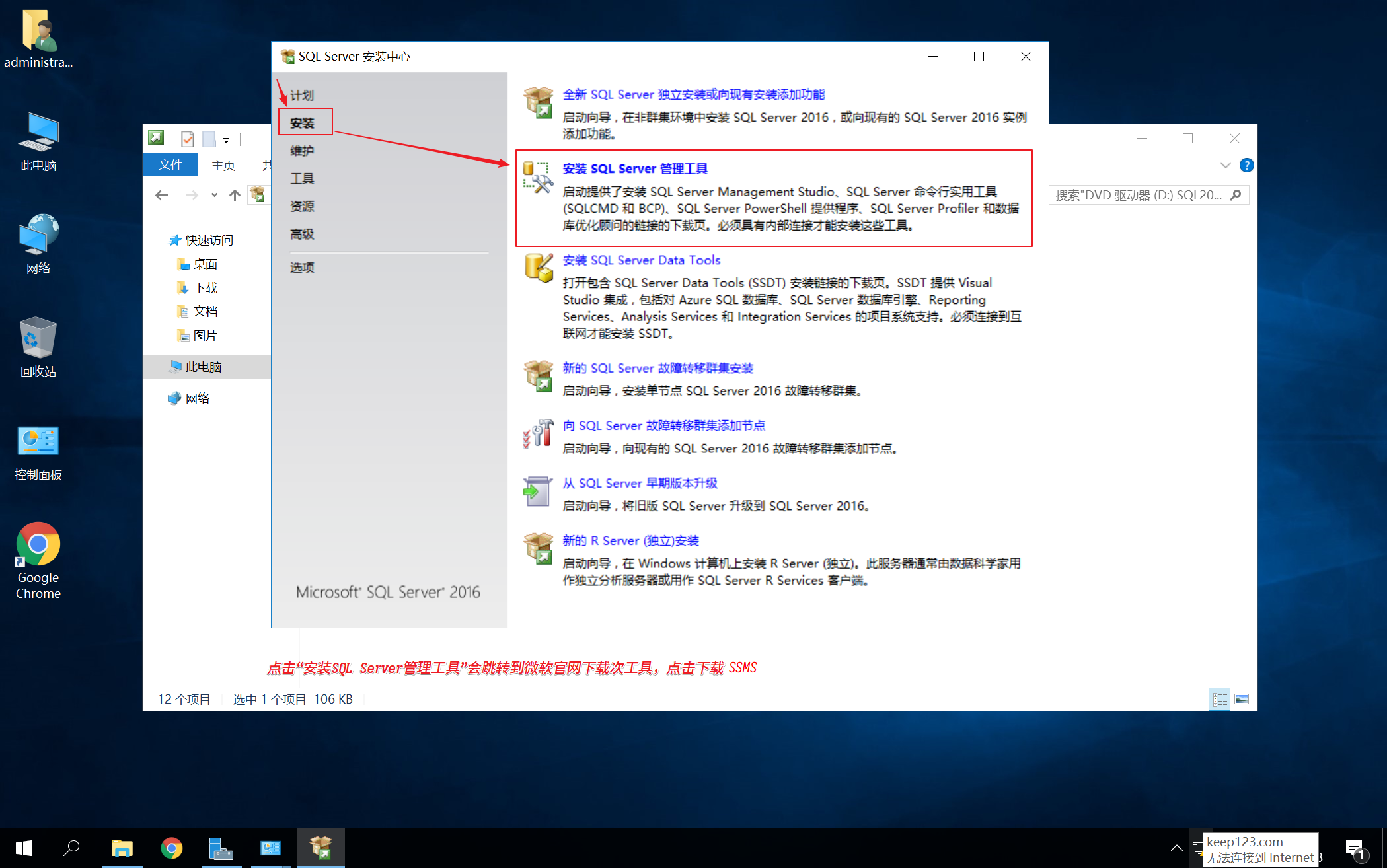Click link 新的 SQL Server 故障转移群集安装
This screenshot has width=1387, height=868.
pyautogui.click(x=658, y=368)
